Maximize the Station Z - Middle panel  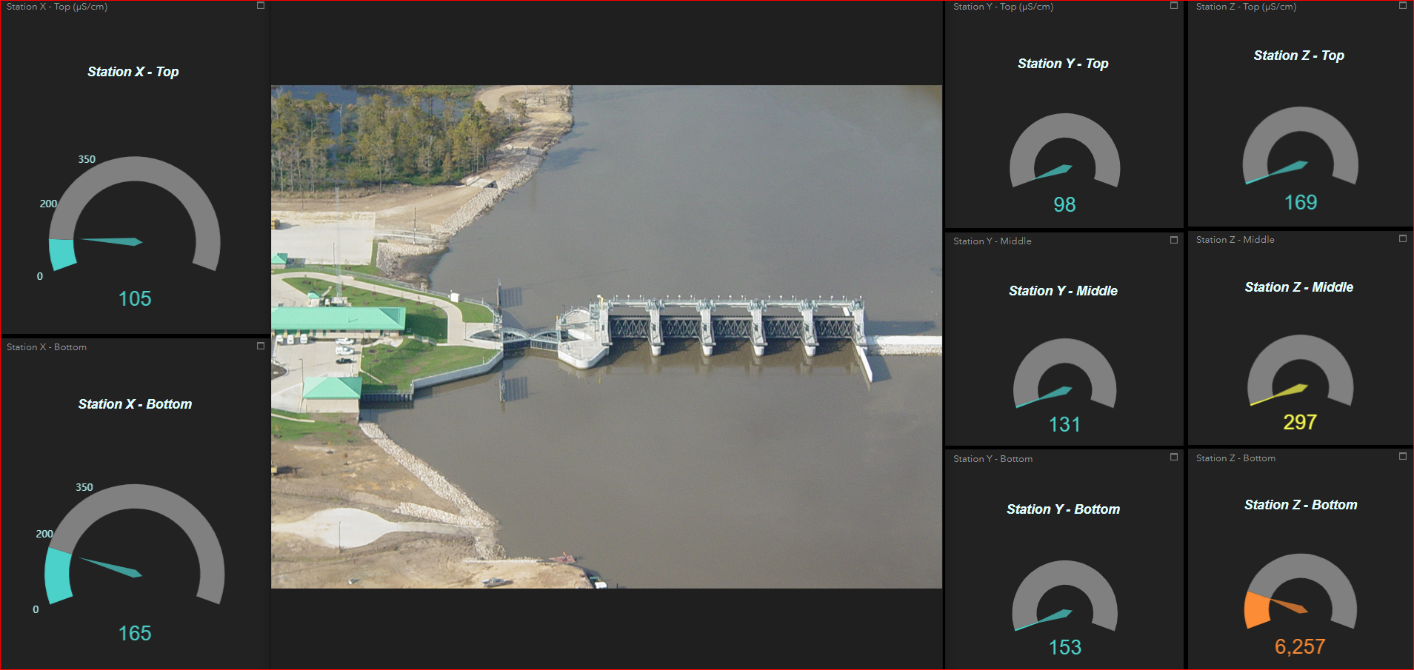tap(1404, 239)
